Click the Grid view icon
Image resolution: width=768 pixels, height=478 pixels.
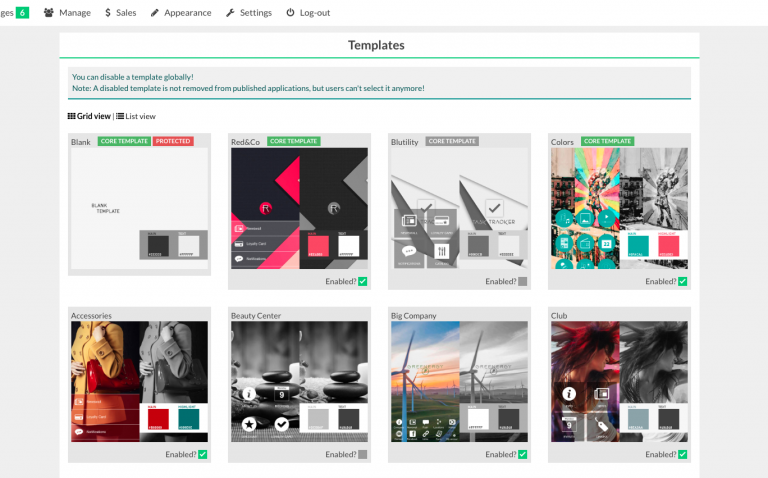click(x=72, y=116)
